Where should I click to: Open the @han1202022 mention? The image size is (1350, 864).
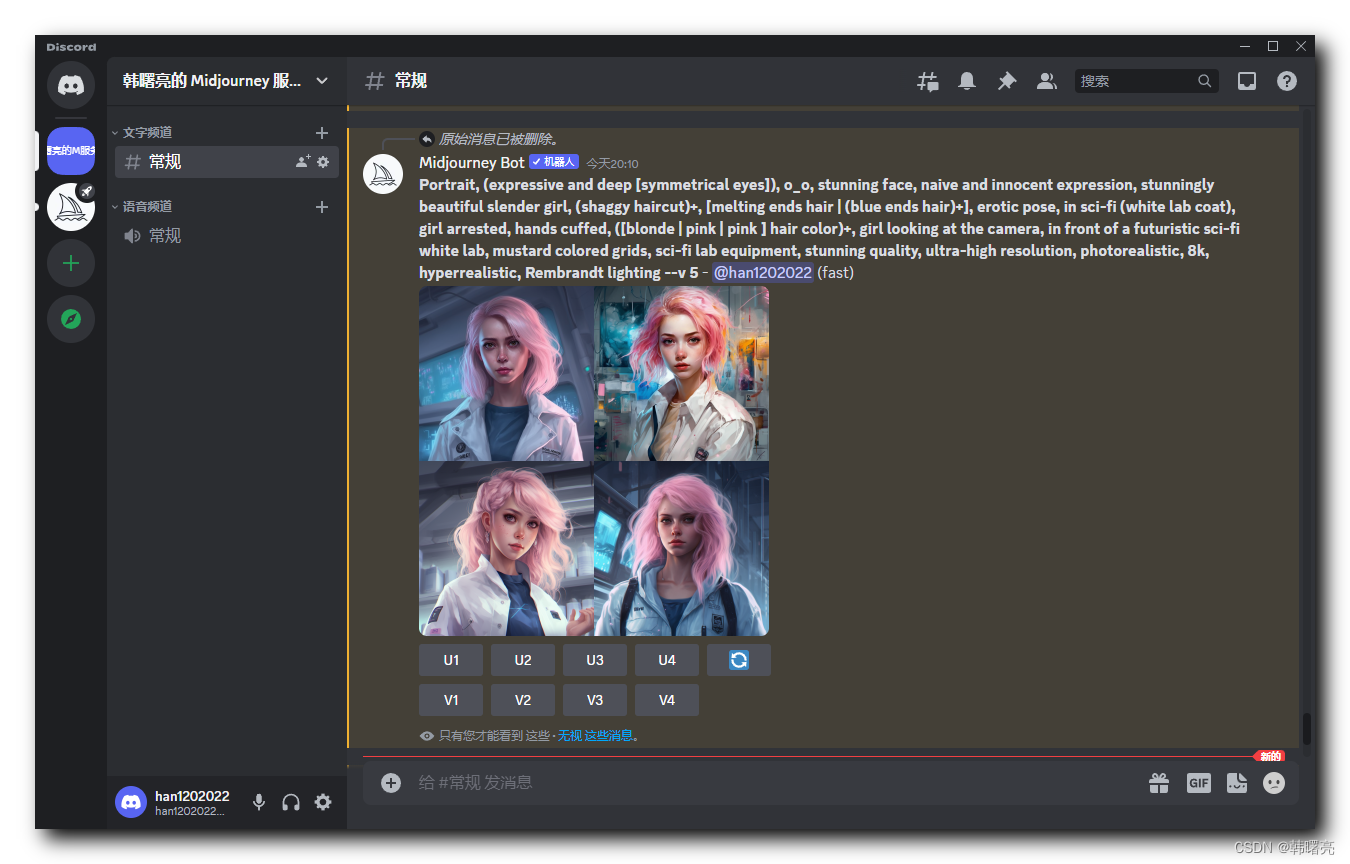point(762,272)
